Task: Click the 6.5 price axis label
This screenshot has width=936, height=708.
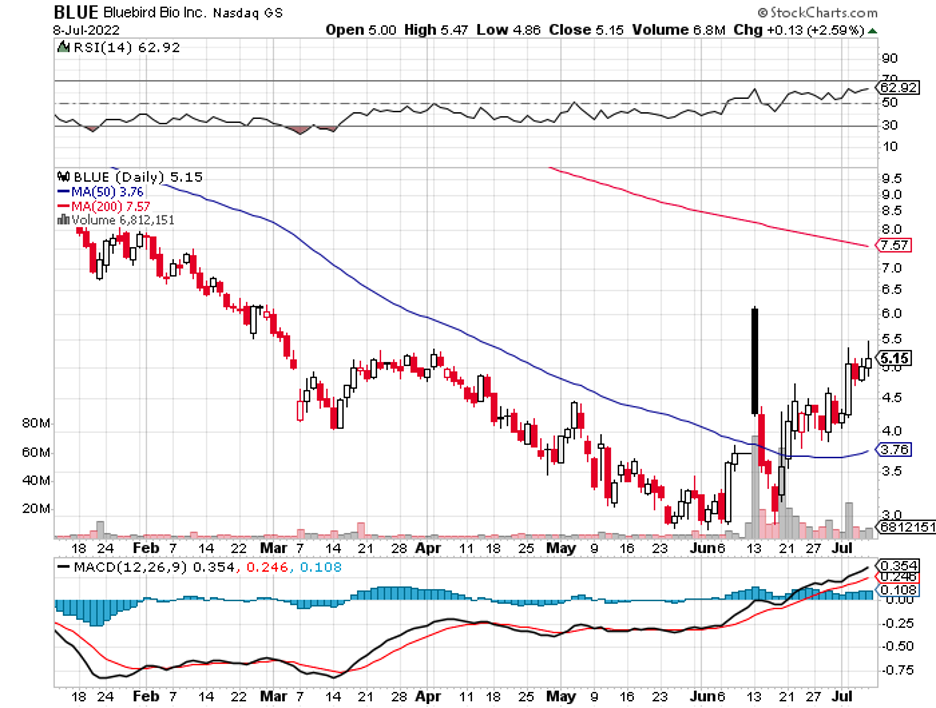Action: click(x=891, y=290)
